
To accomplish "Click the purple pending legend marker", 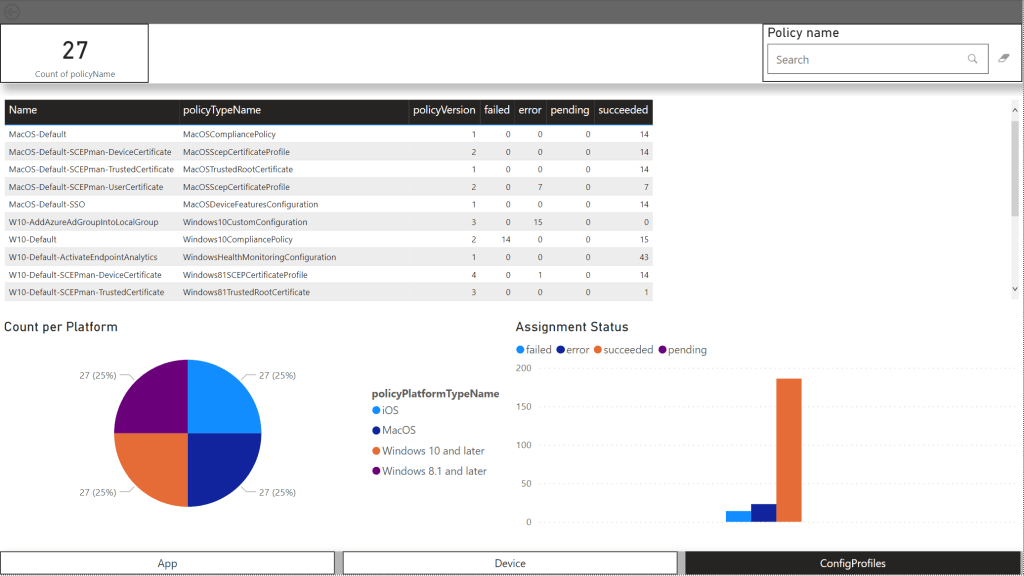I will click(662, 350).
